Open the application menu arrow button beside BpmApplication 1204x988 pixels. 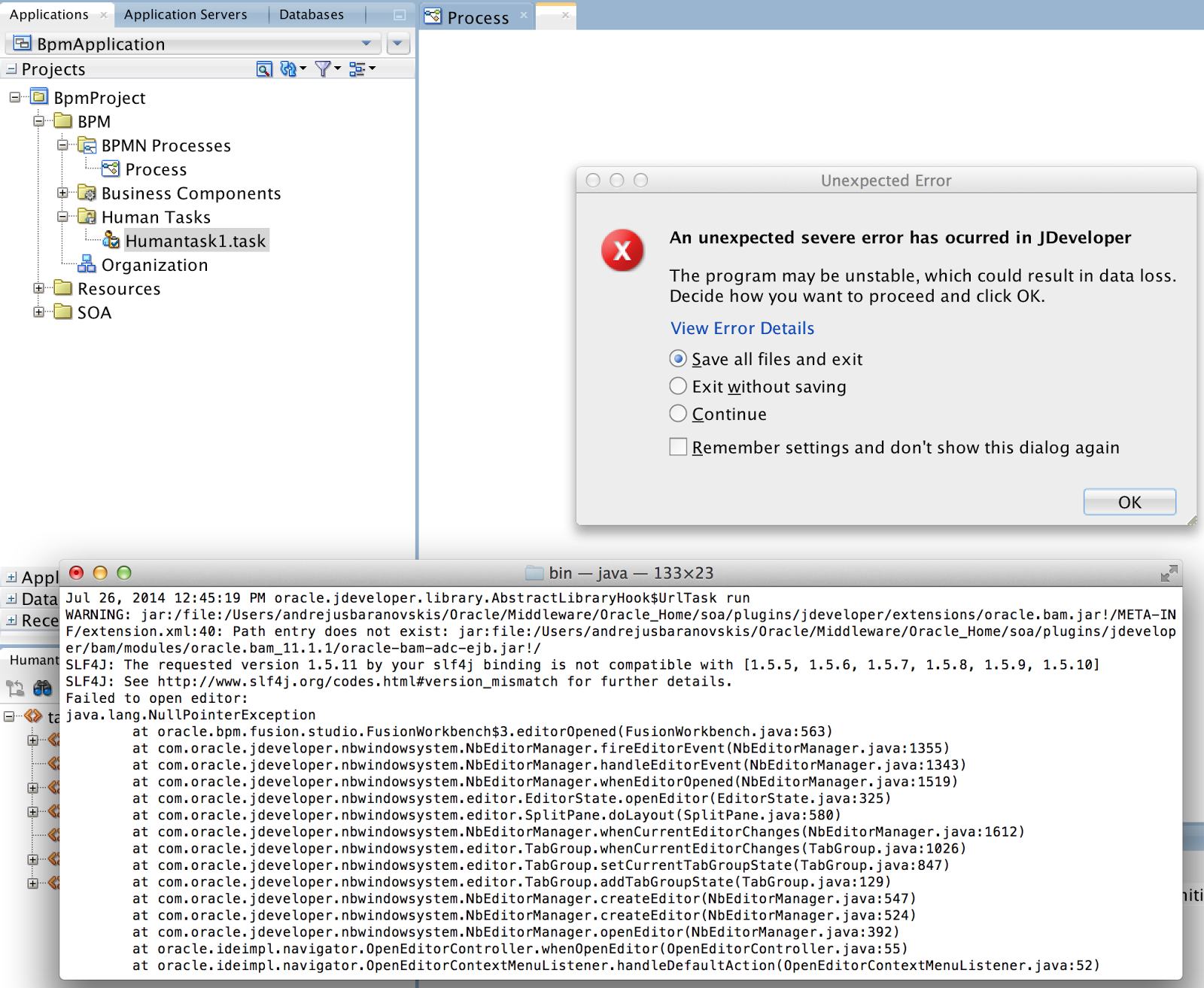click(x=398, y=44)
